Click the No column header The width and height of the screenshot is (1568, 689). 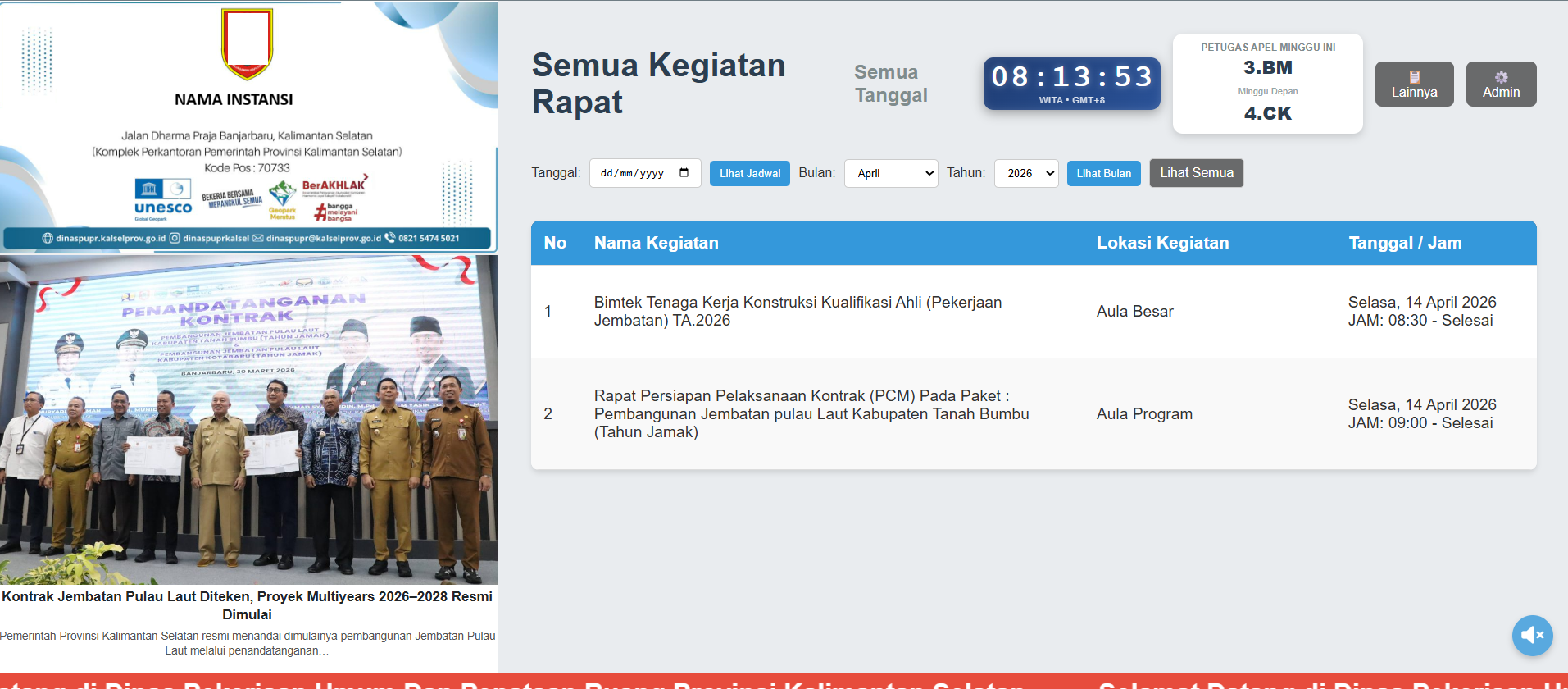click(x=555, y=243)
